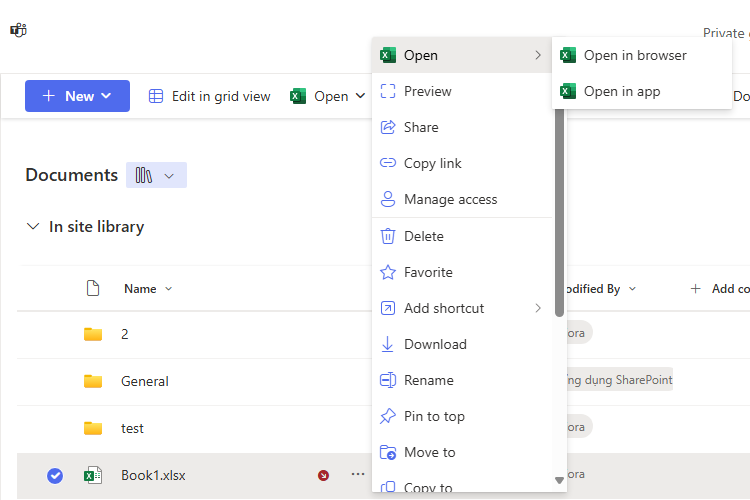Click Add column plus icon
Screen dimensions: 750x500
pyautogui.click(x=695, y=289)
